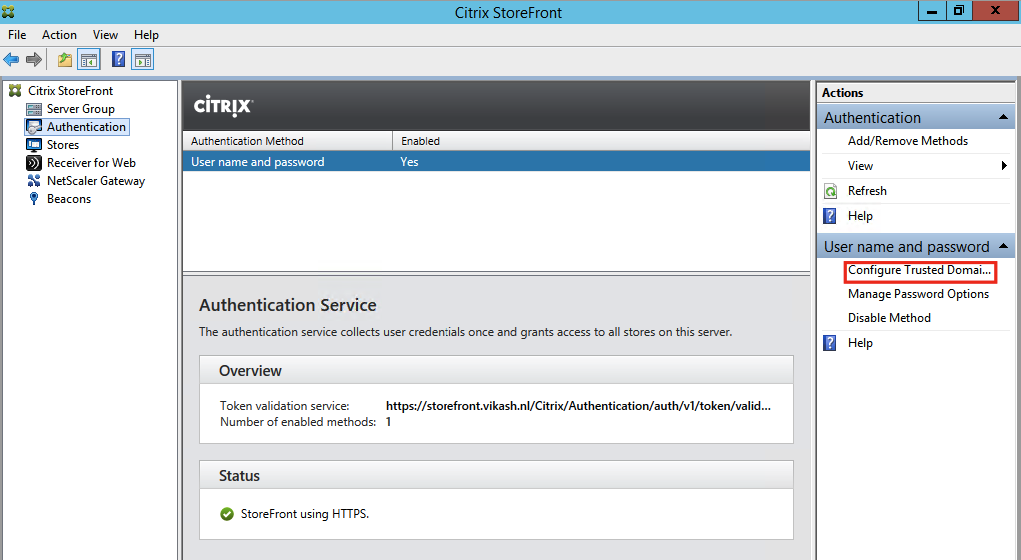Screen dimensions: 1021x560
Task: Click the blue Help toolbar icon
Action: [119, 60]
